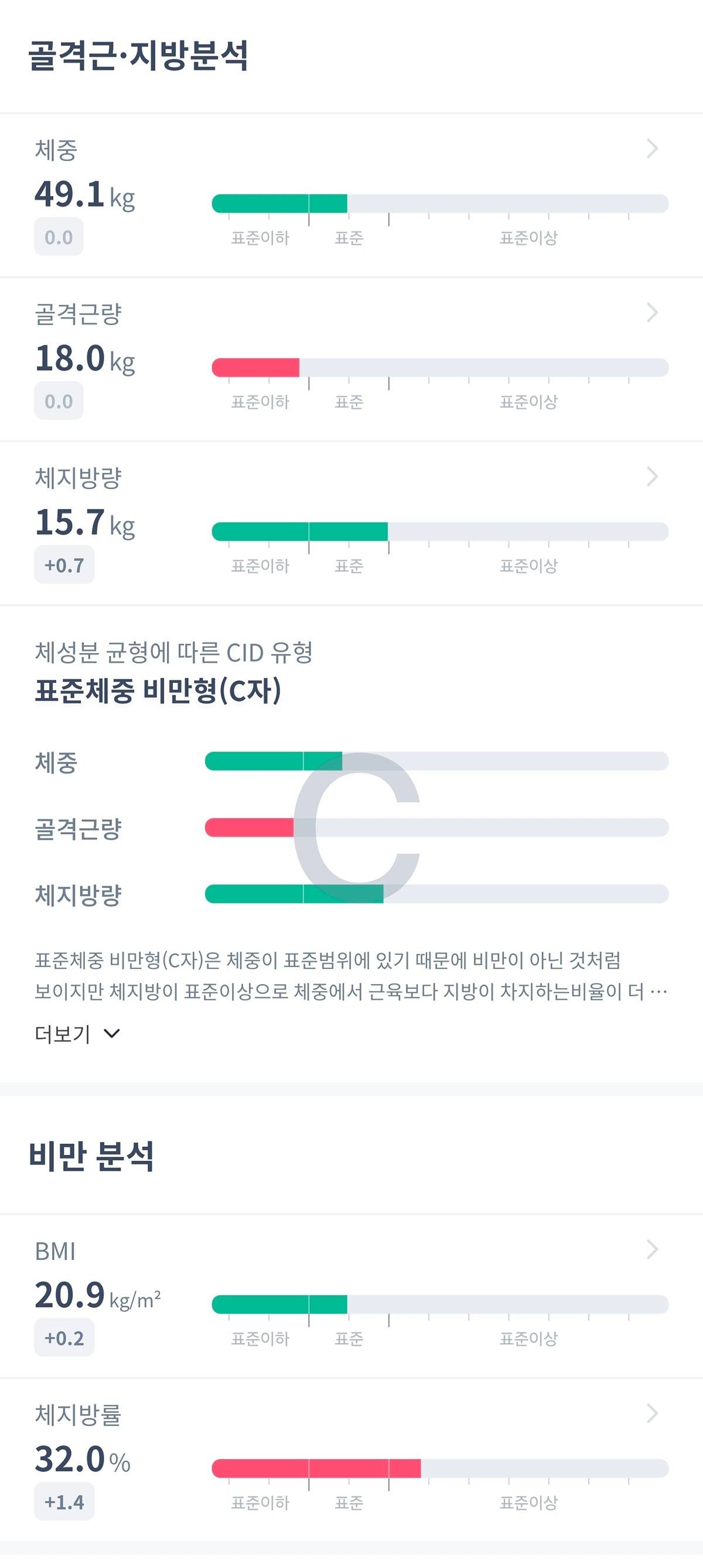Select the 표준체중 비만형(C자) heading

point(158,691)
